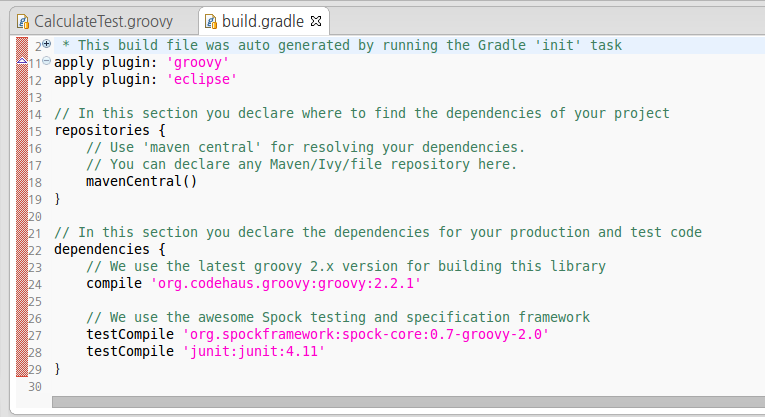Click the override marker triangle beside line 11

tap(22, 61)
